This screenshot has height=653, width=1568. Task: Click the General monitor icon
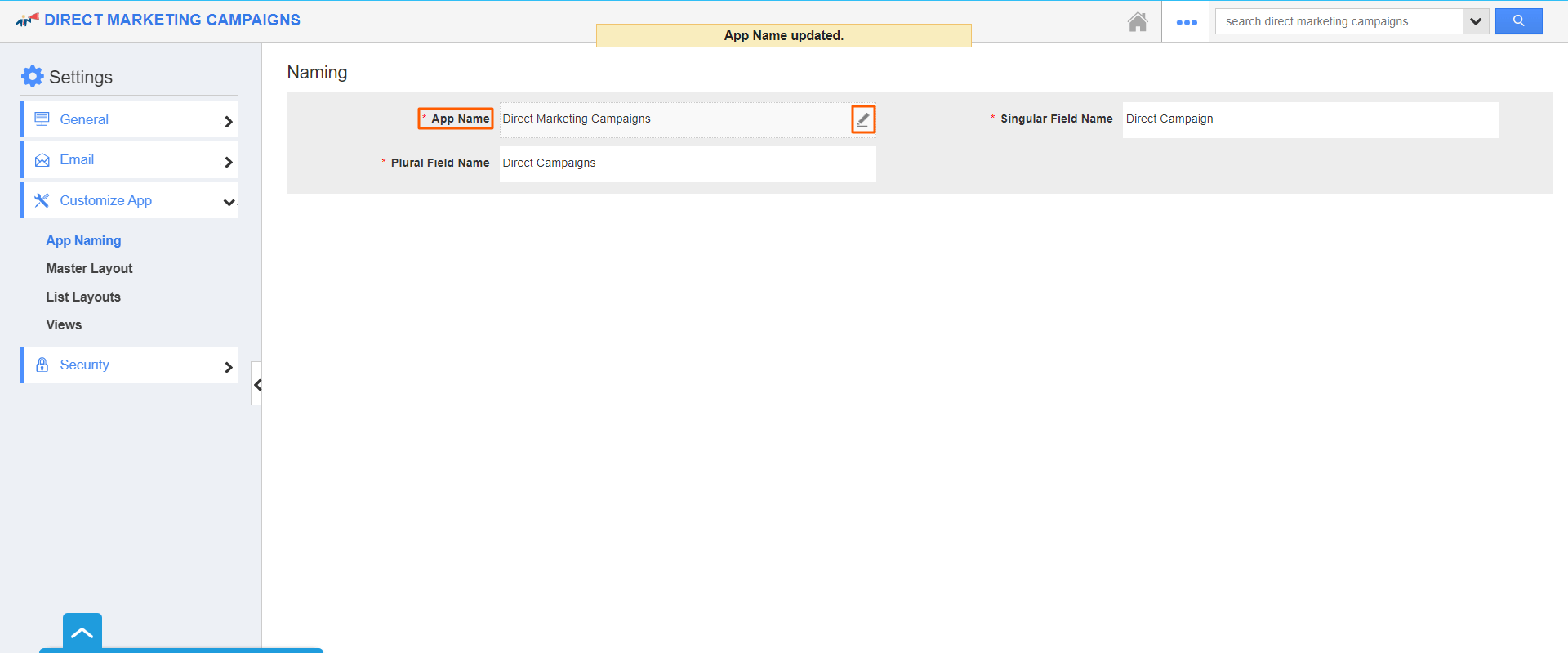click(42, 119)
